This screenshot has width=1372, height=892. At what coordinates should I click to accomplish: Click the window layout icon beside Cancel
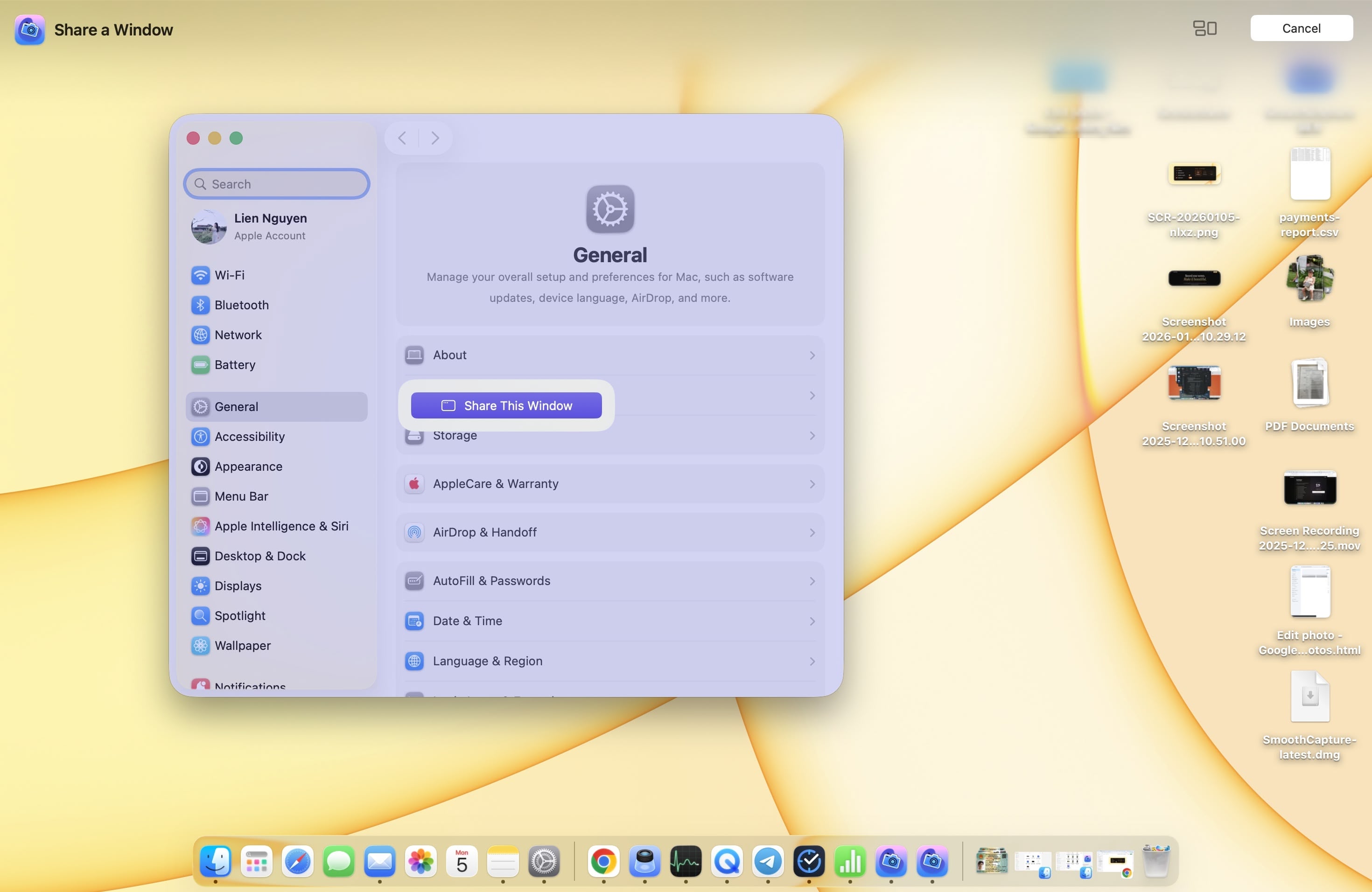(x=1204, y=28)
